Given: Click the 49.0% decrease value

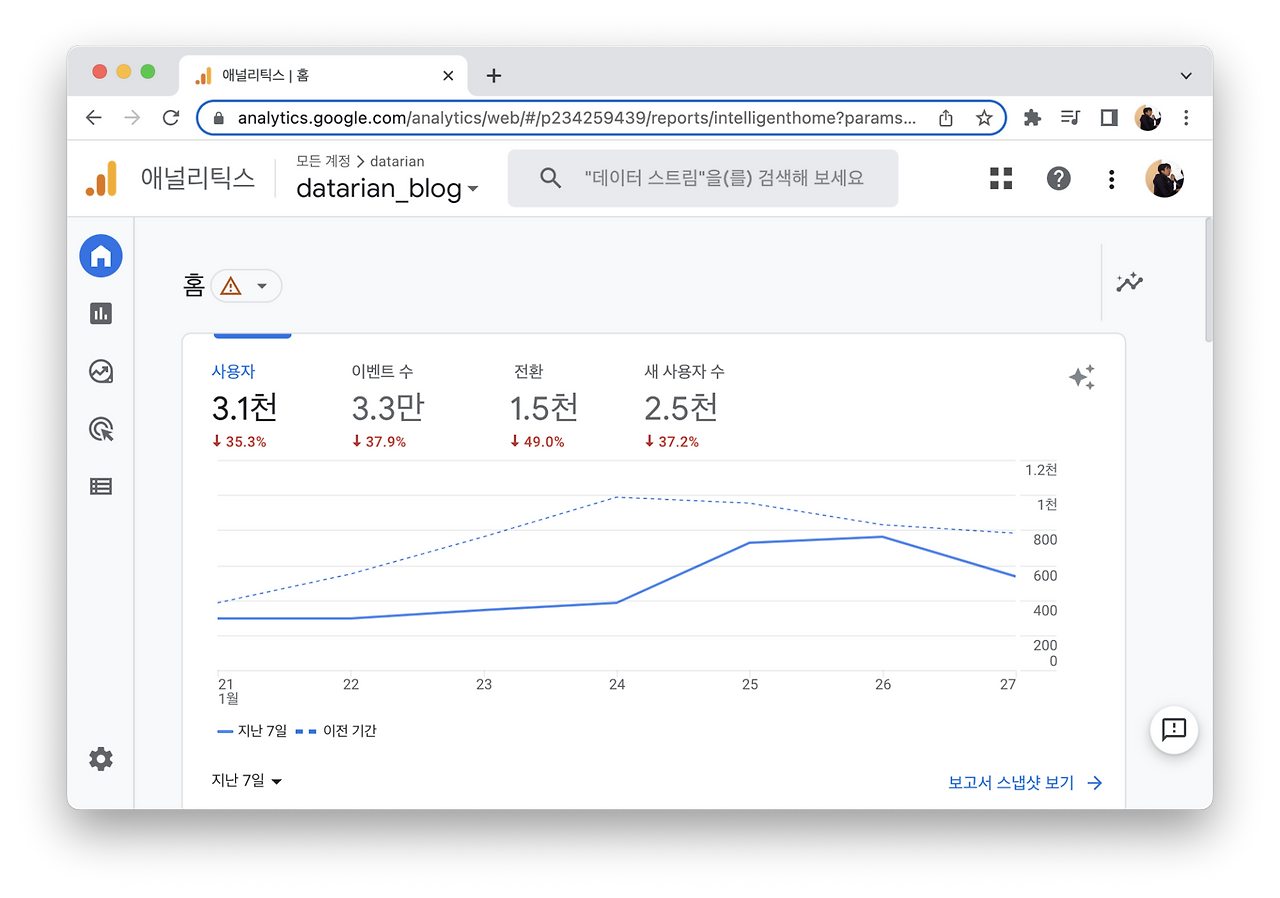Looking at the screenshot, I should pos(537,441).
